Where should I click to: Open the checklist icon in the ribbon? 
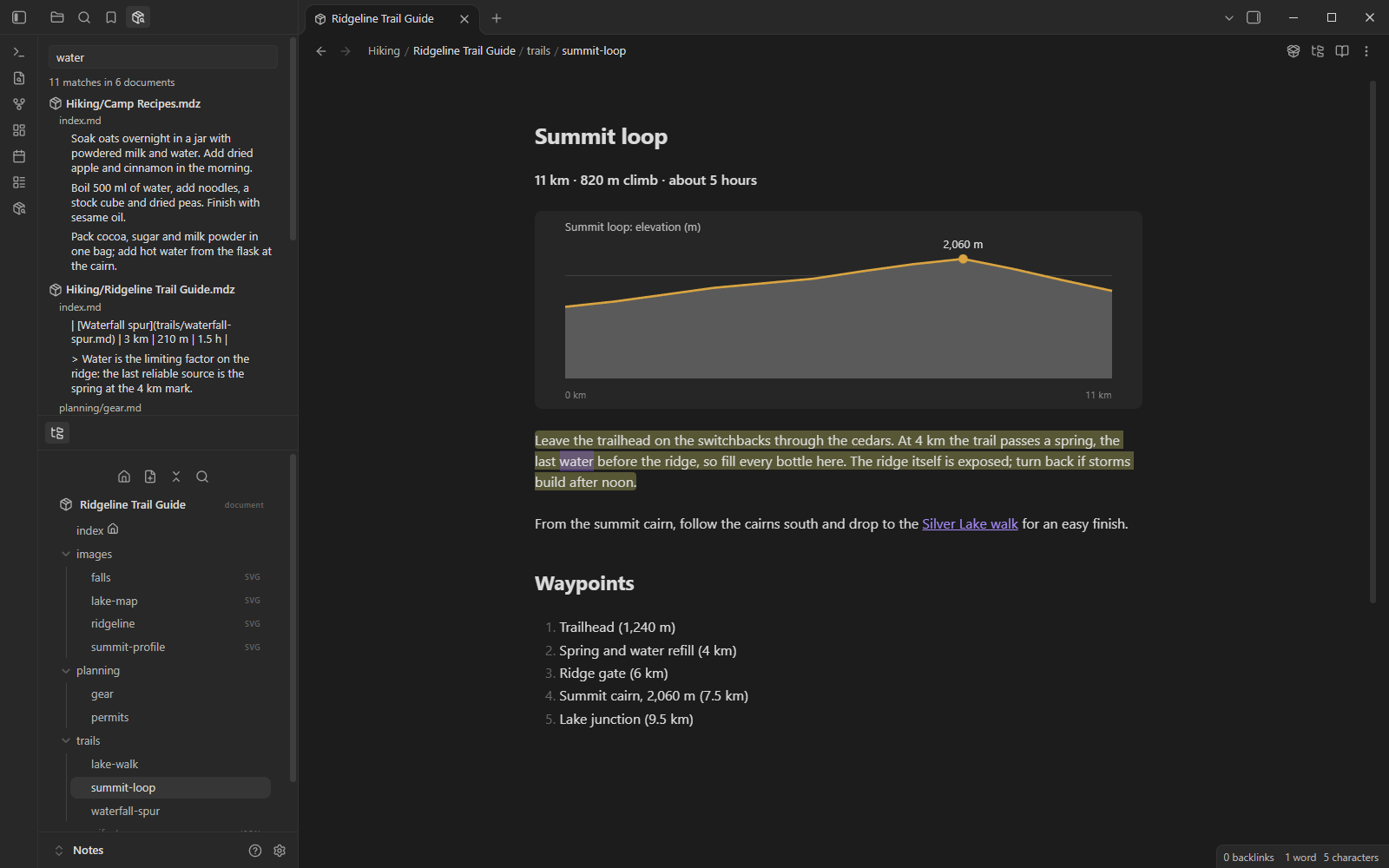19,182
